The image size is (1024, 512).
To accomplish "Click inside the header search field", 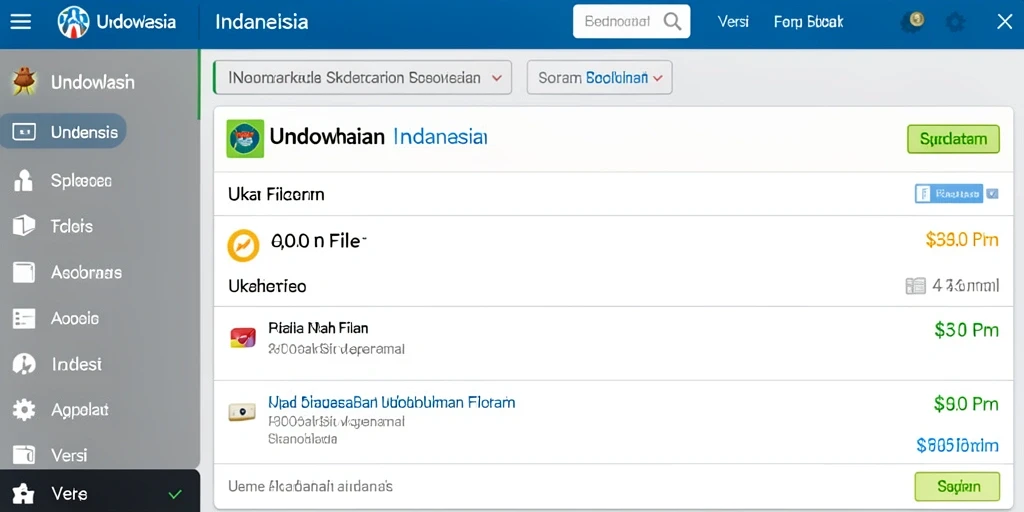I will (x=618, y=22).
